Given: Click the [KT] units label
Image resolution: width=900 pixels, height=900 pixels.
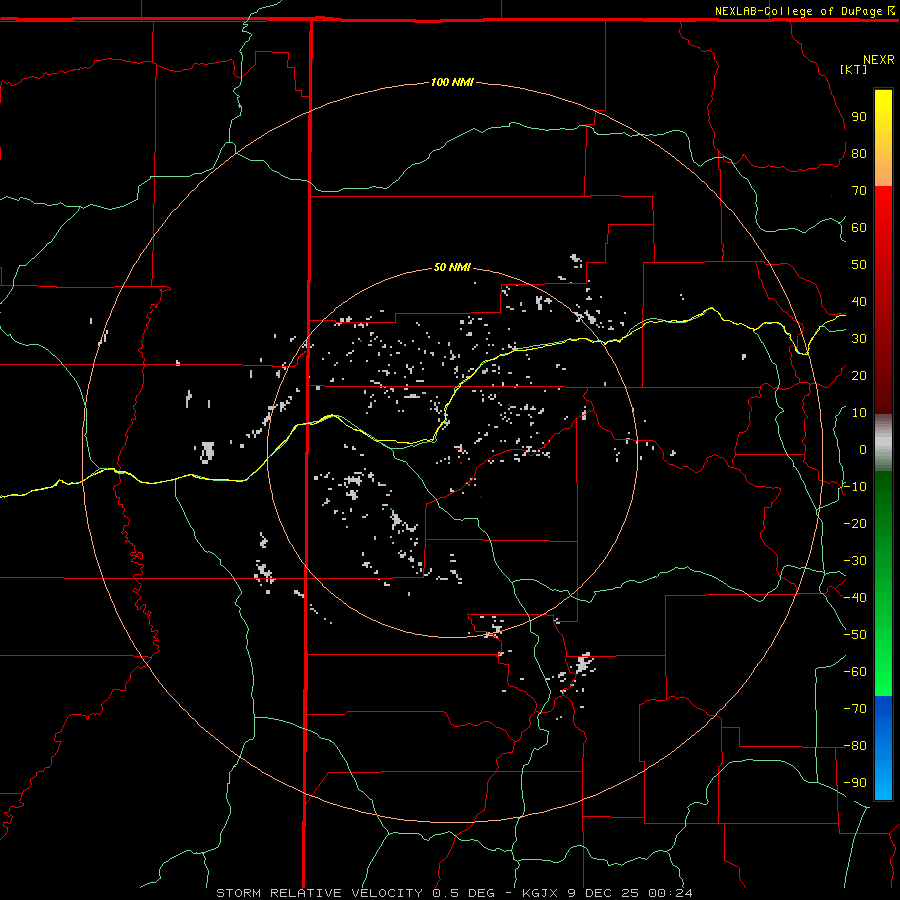Looking at the screenshot, I should (x=854, y=69).
